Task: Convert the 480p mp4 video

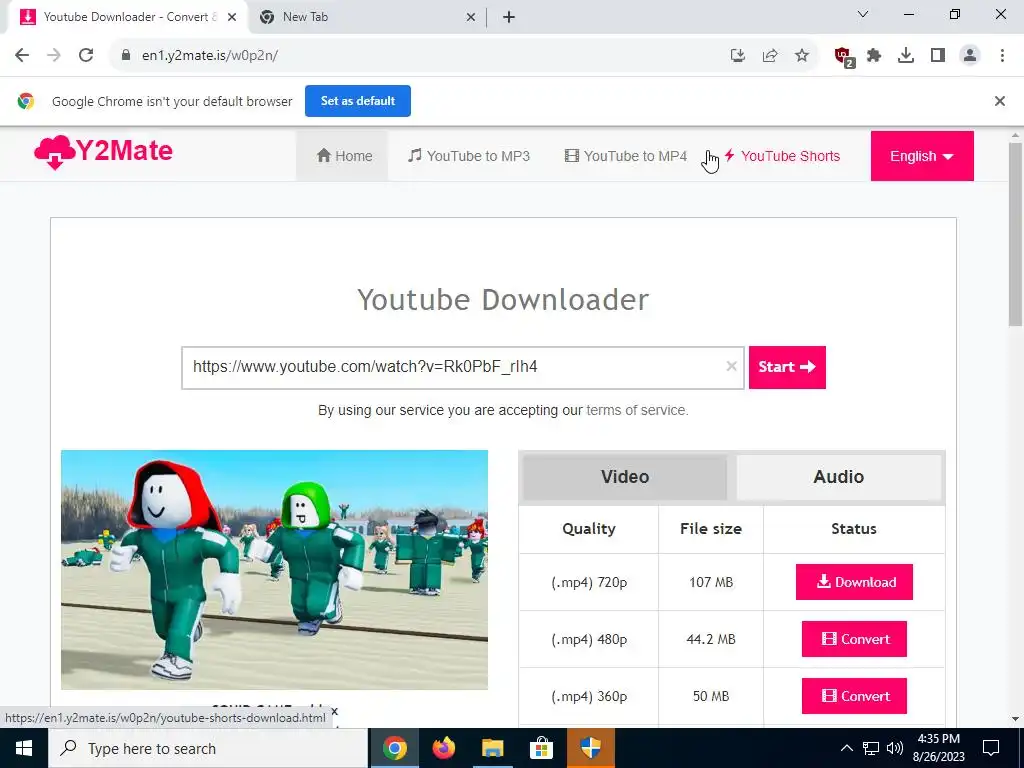Action: pos(854,639)
